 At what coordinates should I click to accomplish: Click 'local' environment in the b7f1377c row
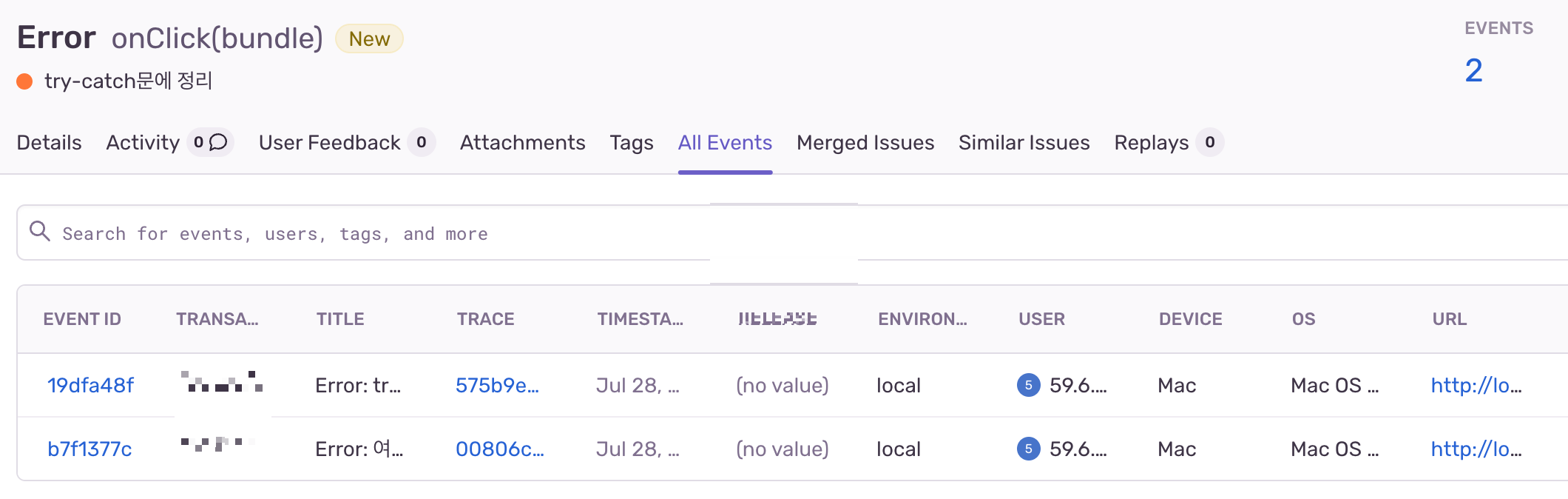(899, 449)
